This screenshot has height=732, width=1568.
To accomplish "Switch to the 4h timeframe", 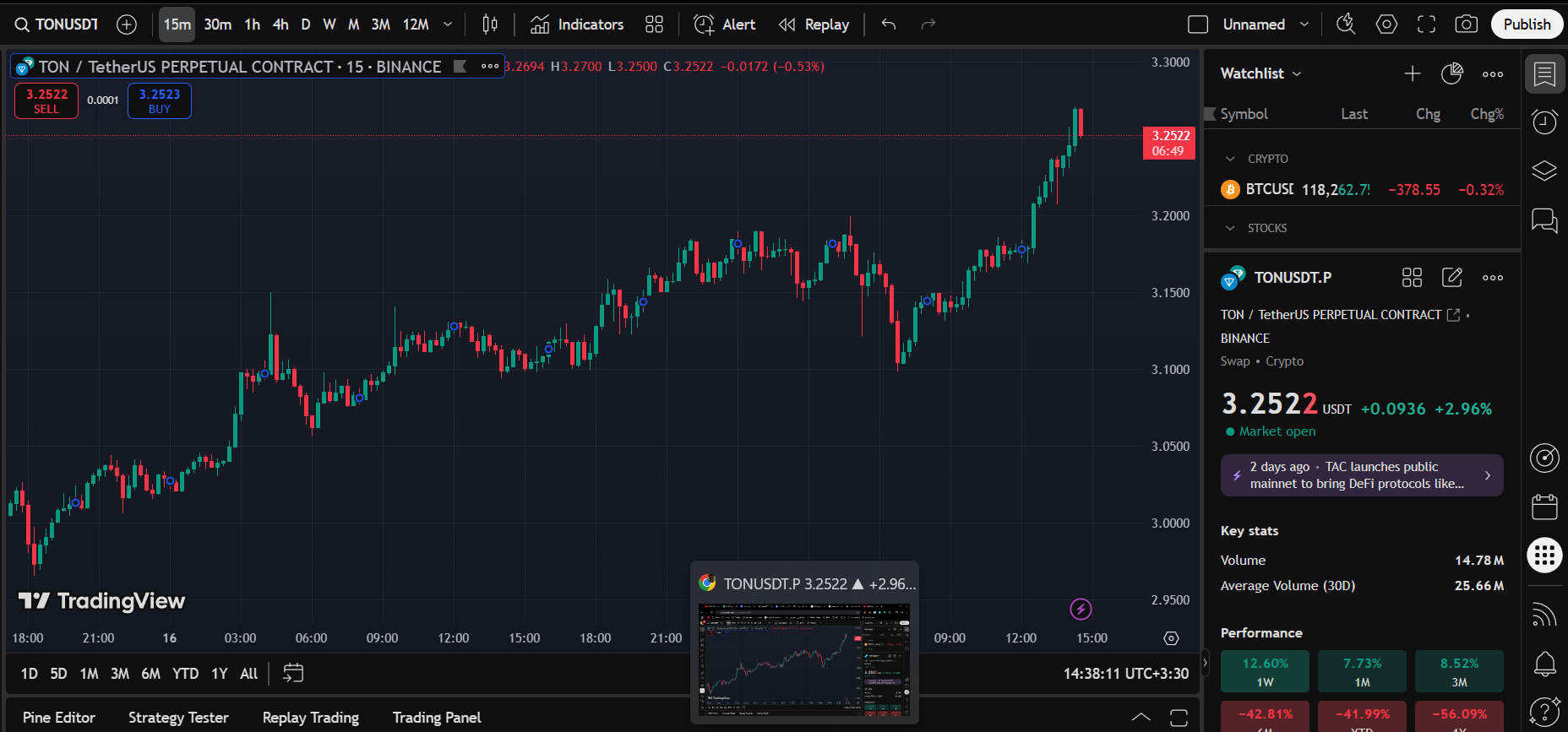I will pos(280,24).
